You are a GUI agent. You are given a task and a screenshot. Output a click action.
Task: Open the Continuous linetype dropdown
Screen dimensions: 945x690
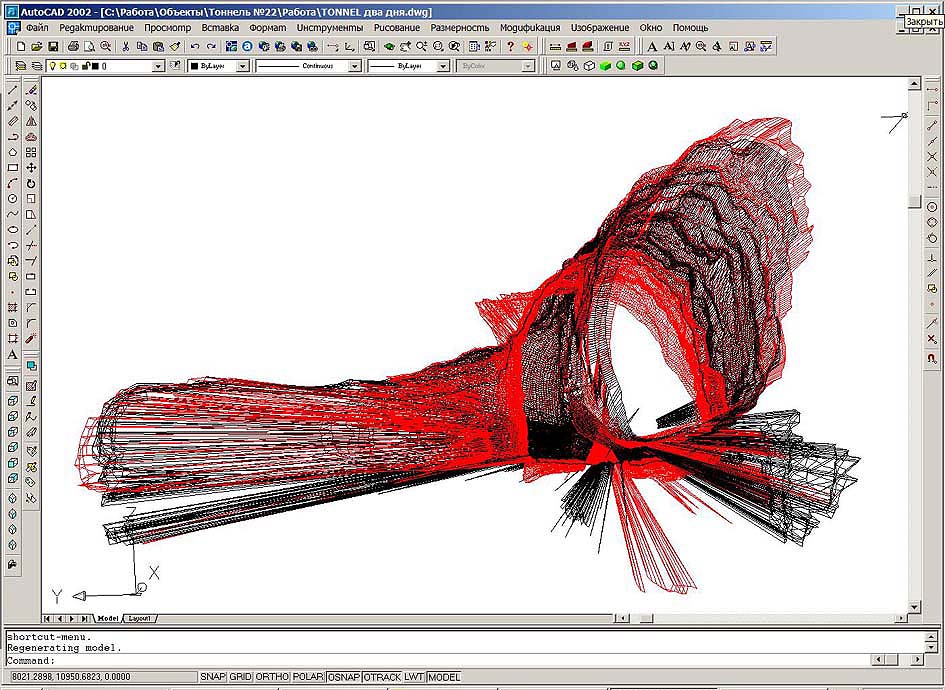click(x=354, y=66)
